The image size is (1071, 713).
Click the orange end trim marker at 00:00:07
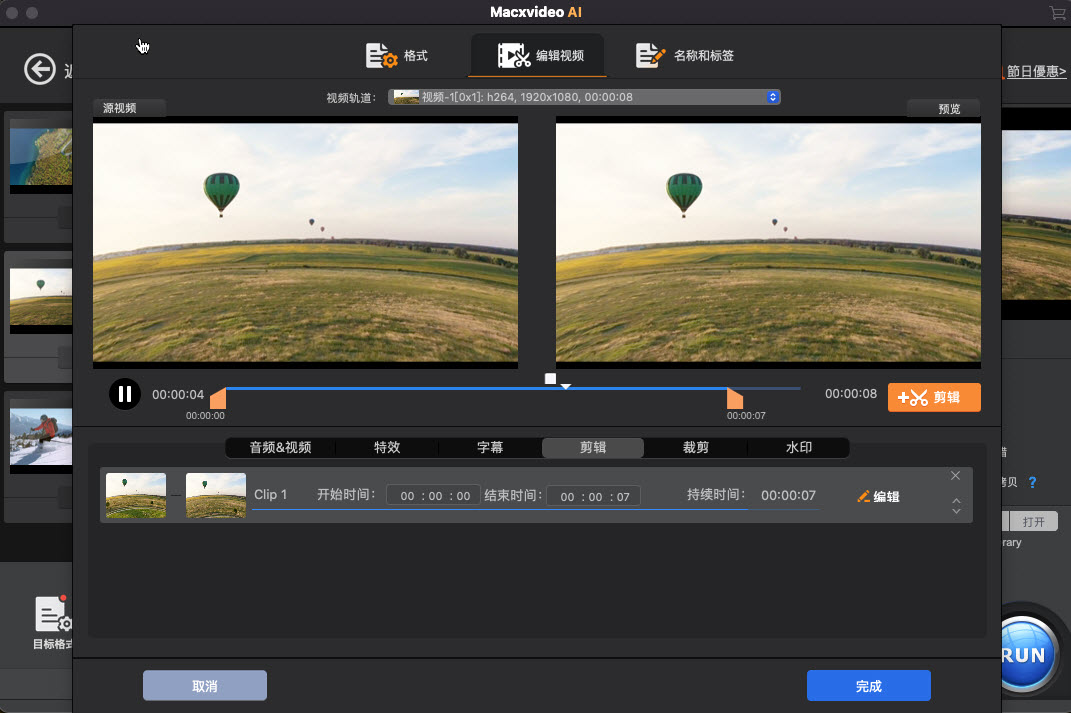(x=735, y=399)
